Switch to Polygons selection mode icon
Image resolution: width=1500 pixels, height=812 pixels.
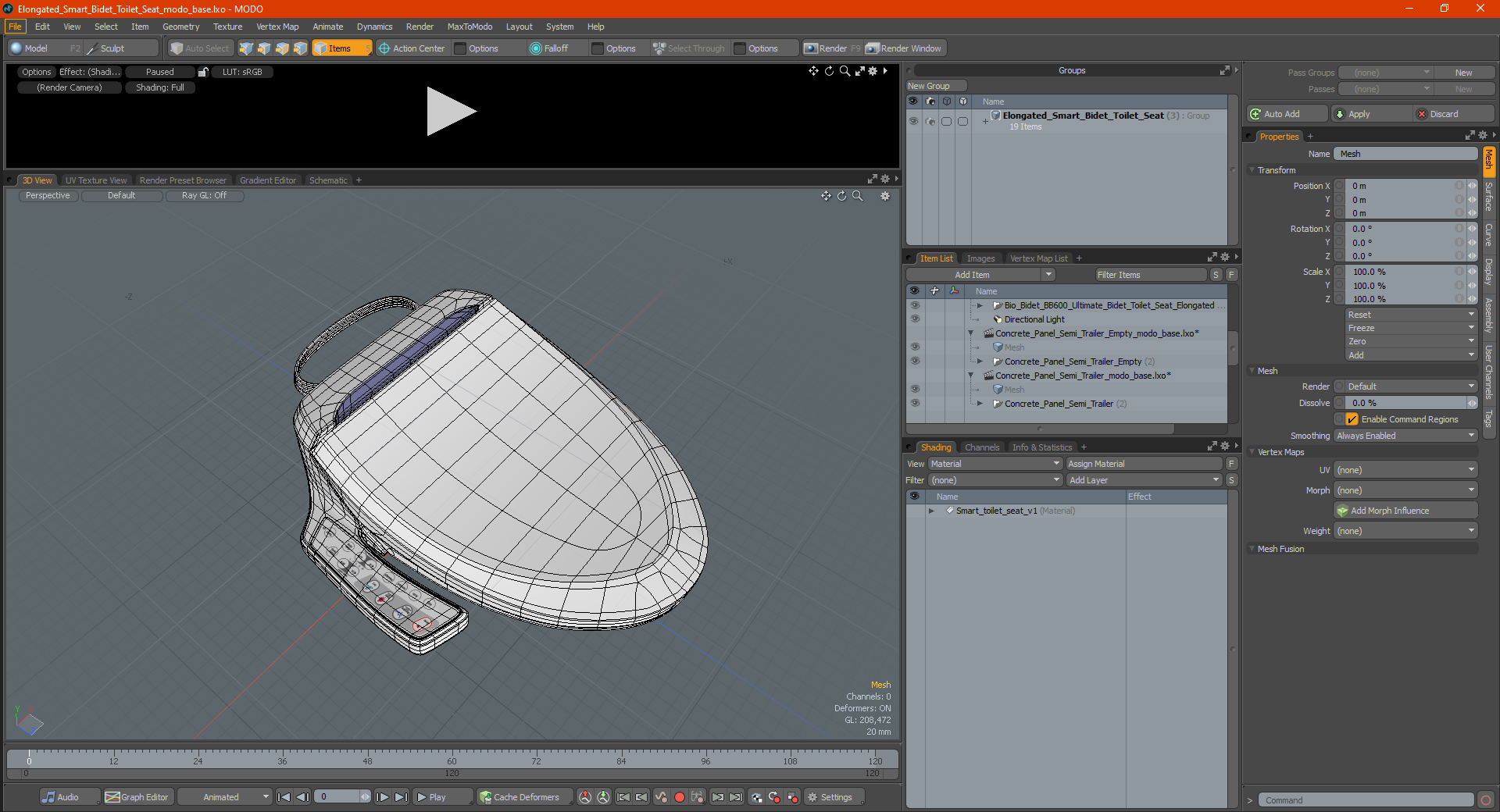(x=282, y=48)
